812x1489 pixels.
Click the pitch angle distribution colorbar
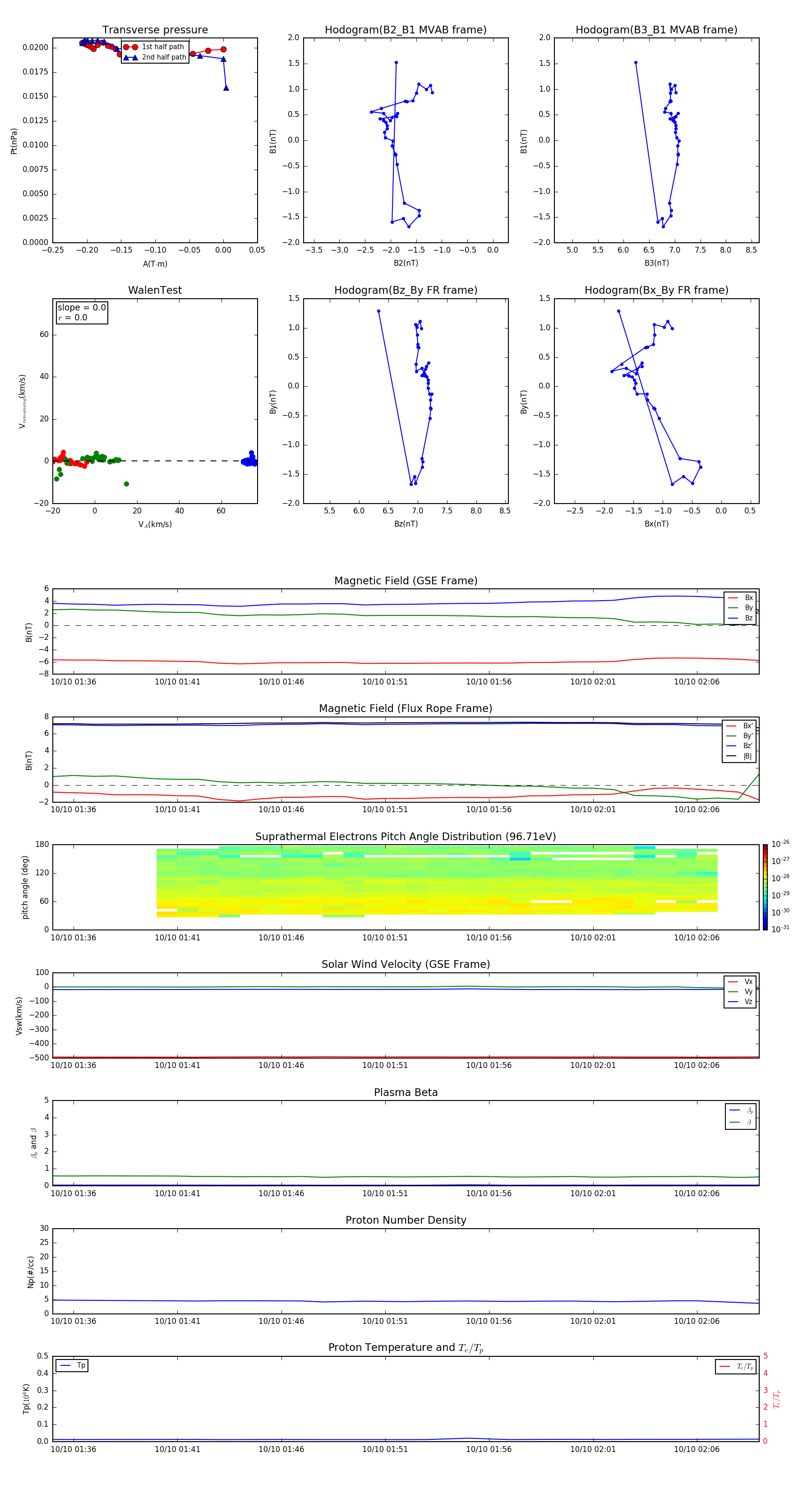click(x=765, y=887)
